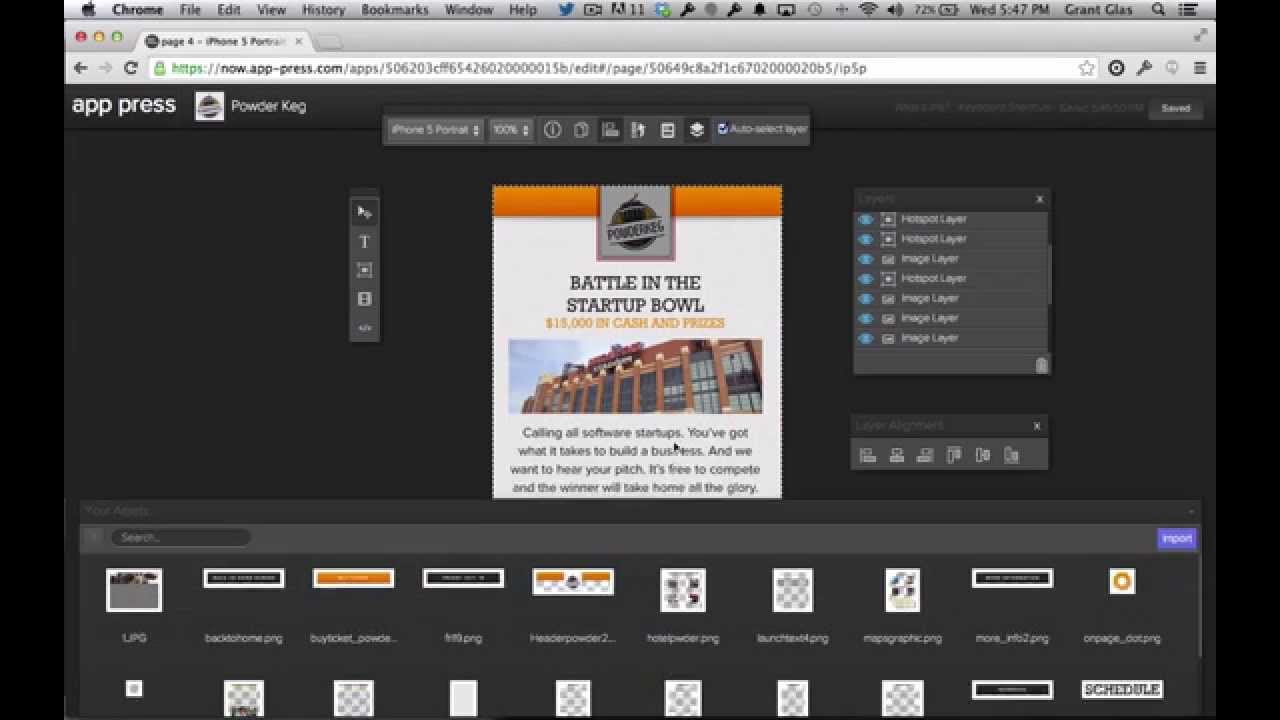Hide the Image Layer between two Hotspot Layers

pos(866,259)
